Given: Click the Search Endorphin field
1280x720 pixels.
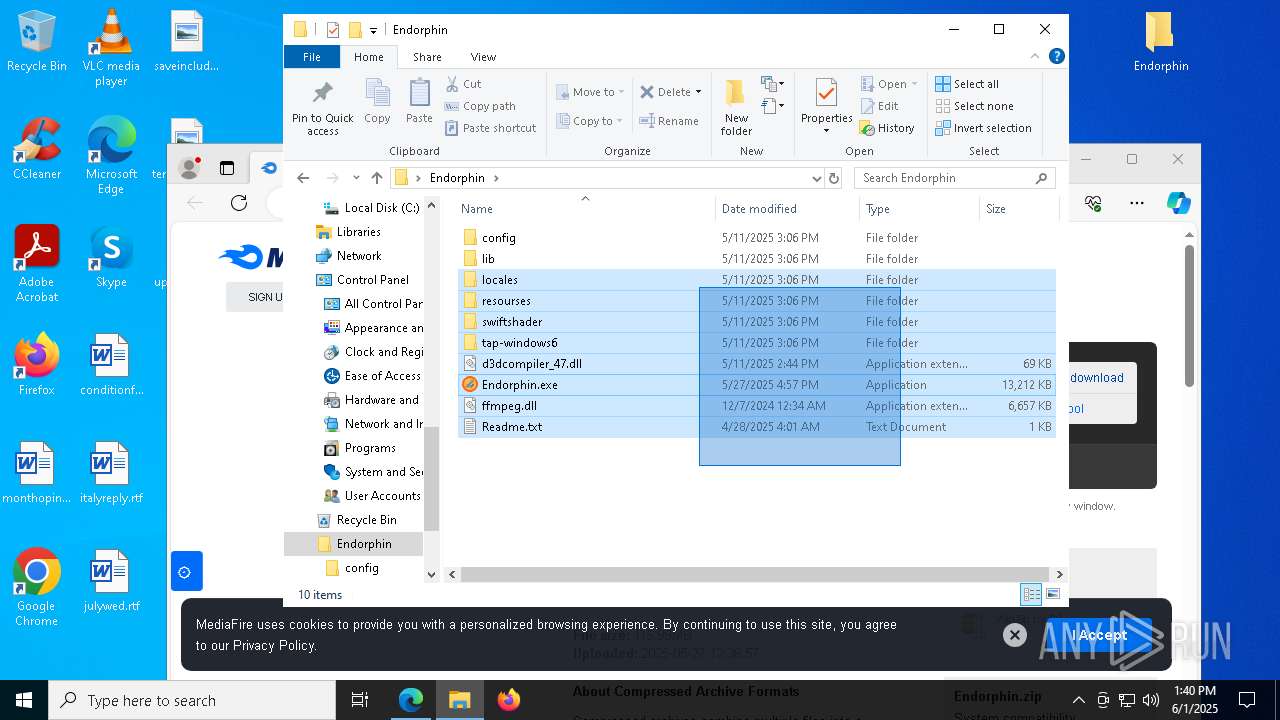Looking at the screenshot, I should coord(955,178).
